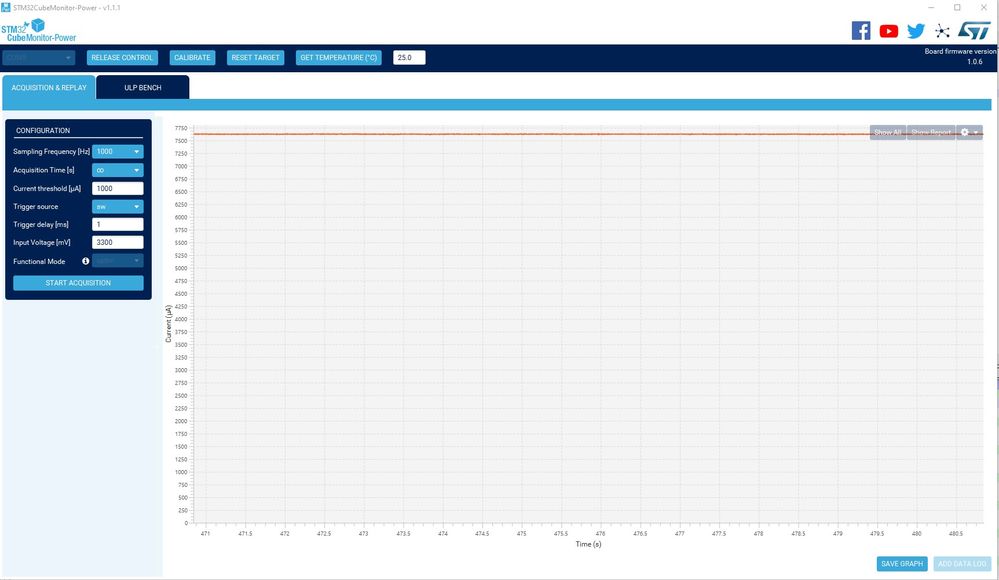999x580 pixels.
Task: Focus the Input Voltage input field
Action: click(118, 242)
